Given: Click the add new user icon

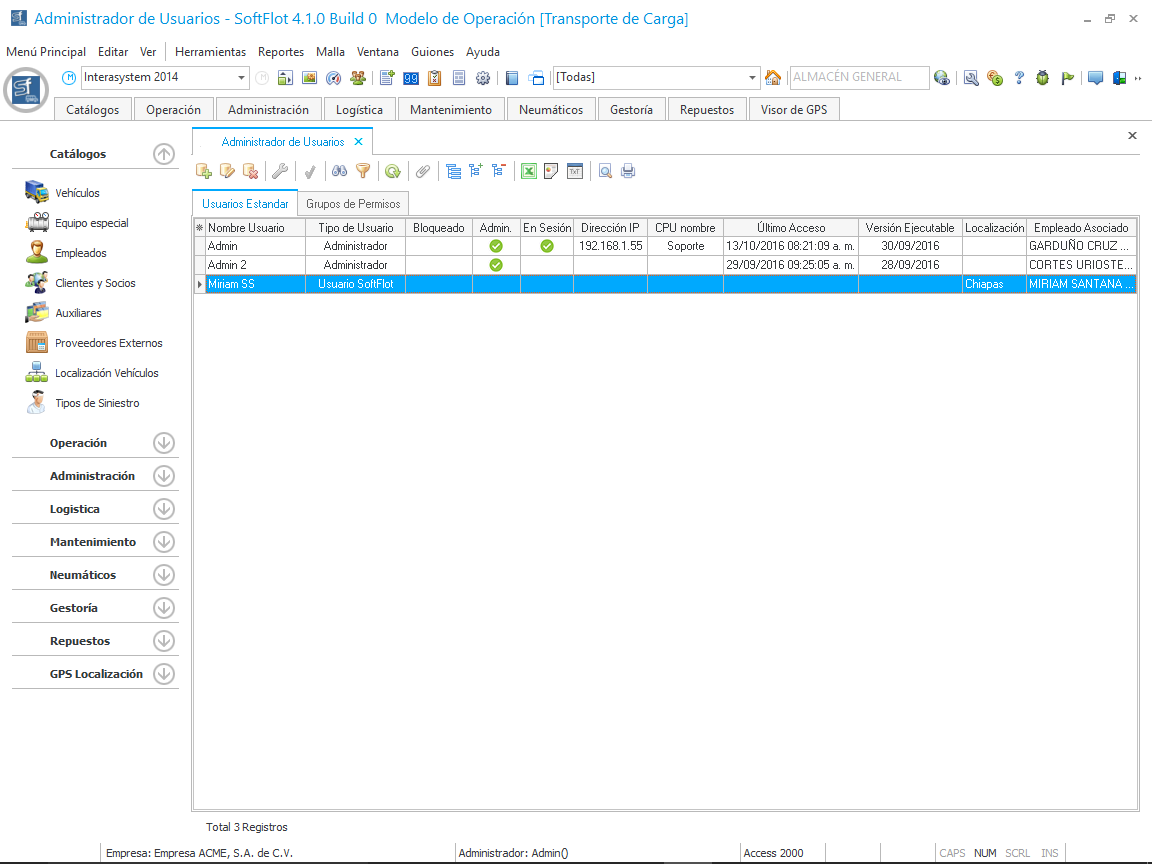Looking at the screenshot, I should [204, 171].
